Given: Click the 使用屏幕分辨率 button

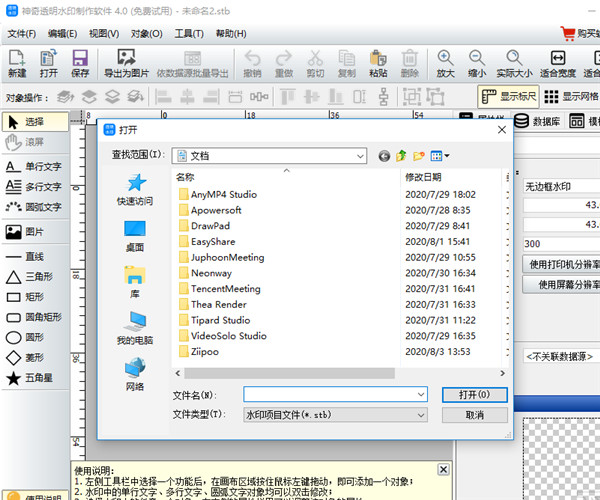Looking at the screenshot, I should pos(562,284).
